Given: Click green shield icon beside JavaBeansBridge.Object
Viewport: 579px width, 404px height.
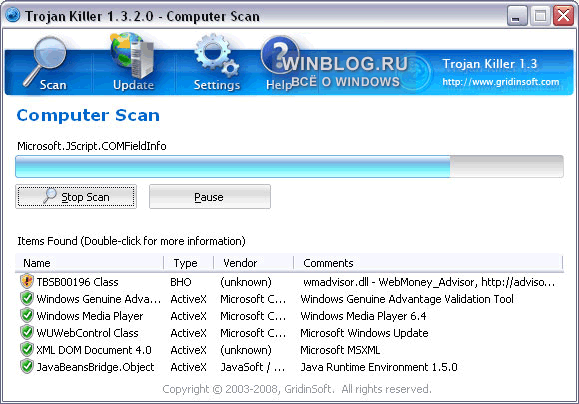Looking at the screenshot, I should tap(27, 366).
